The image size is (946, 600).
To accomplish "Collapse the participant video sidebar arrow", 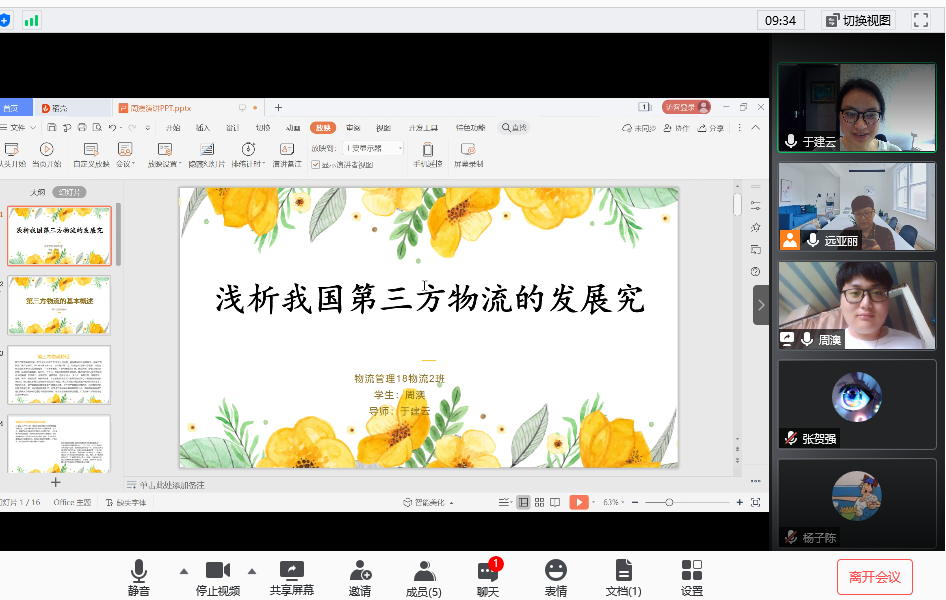I will pyautogui.click(x=761, y=305).
